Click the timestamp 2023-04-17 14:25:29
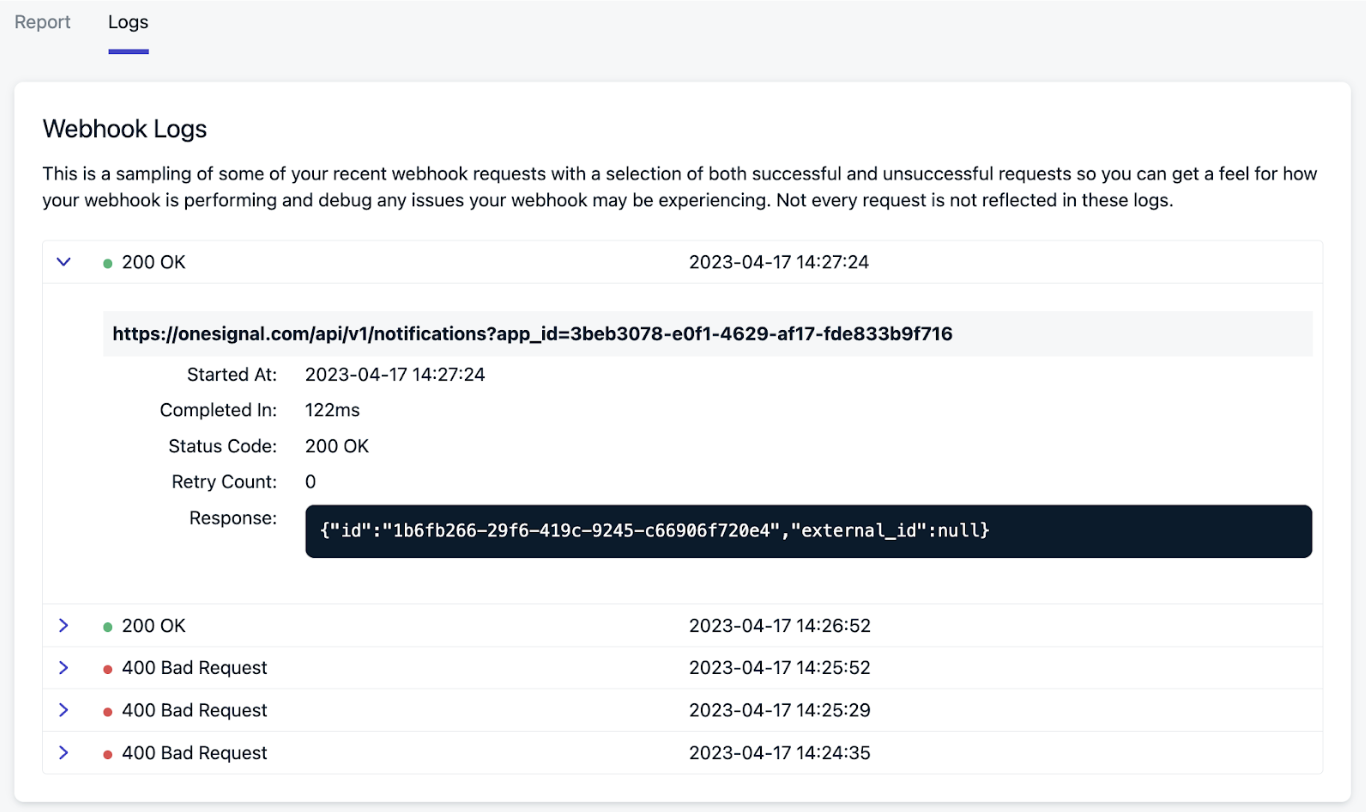Screen dimensions: 1366x812 coord(780,711)
